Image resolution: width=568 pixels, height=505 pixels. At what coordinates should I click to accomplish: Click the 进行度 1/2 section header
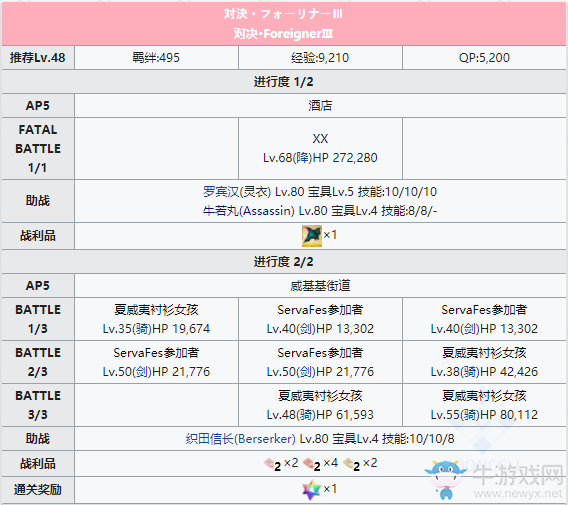(x=284, y=82)
